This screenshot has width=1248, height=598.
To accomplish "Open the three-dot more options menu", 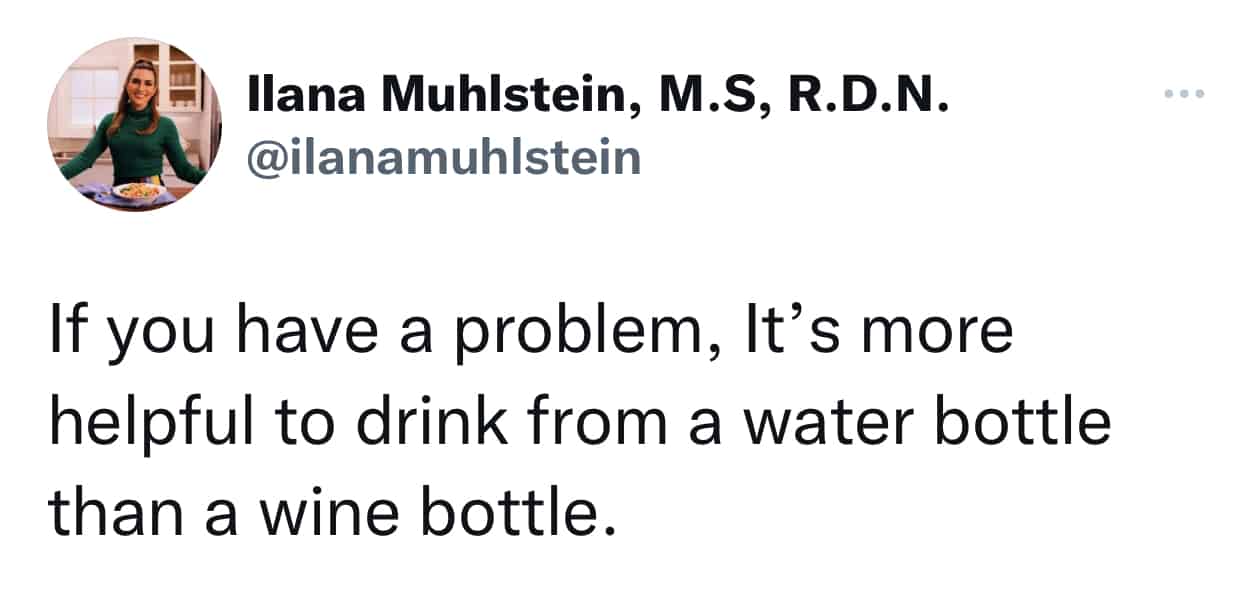I will [x=1185, y=96].
